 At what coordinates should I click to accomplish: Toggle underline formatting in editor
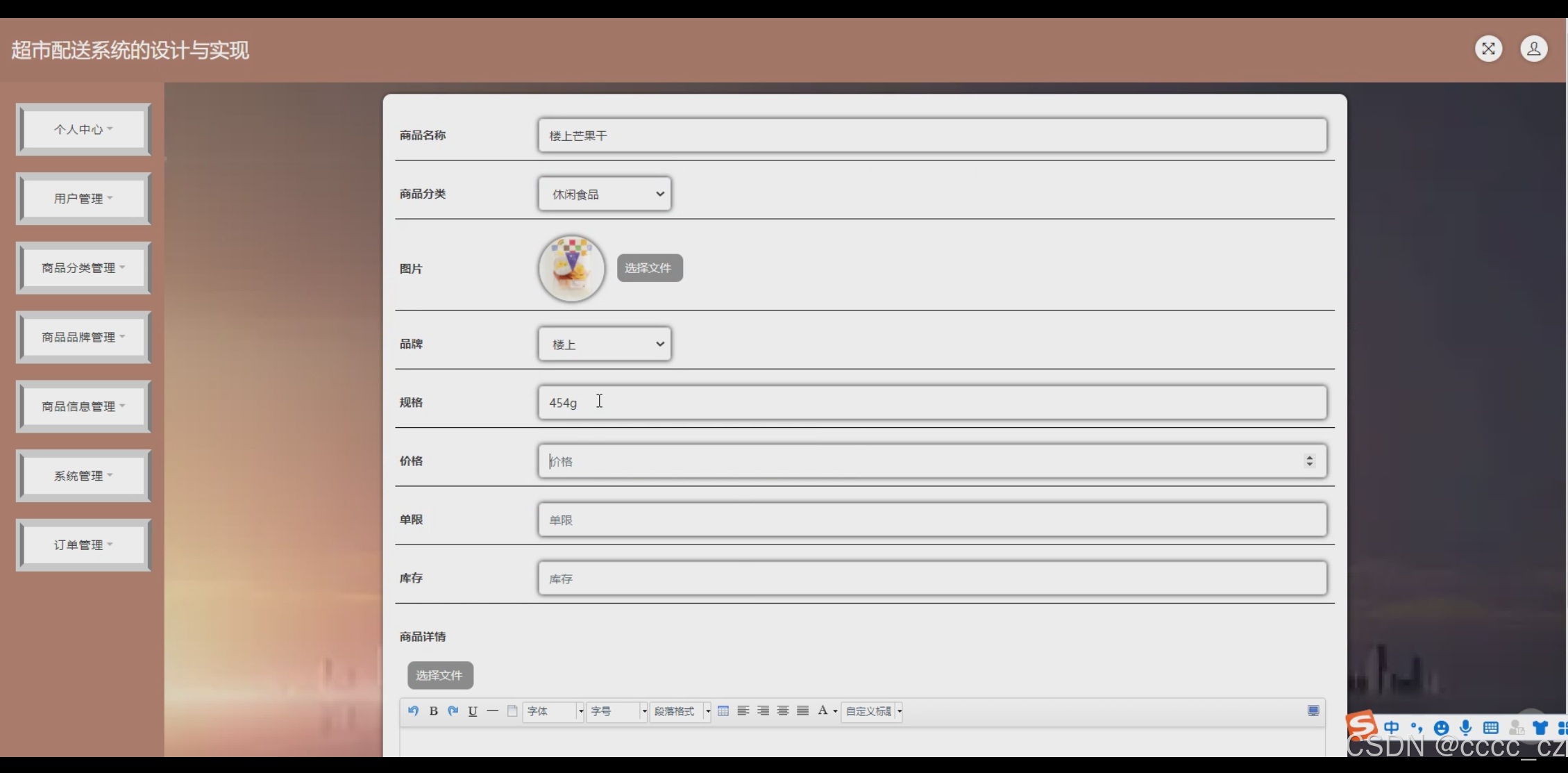click(x=473, y=710)
